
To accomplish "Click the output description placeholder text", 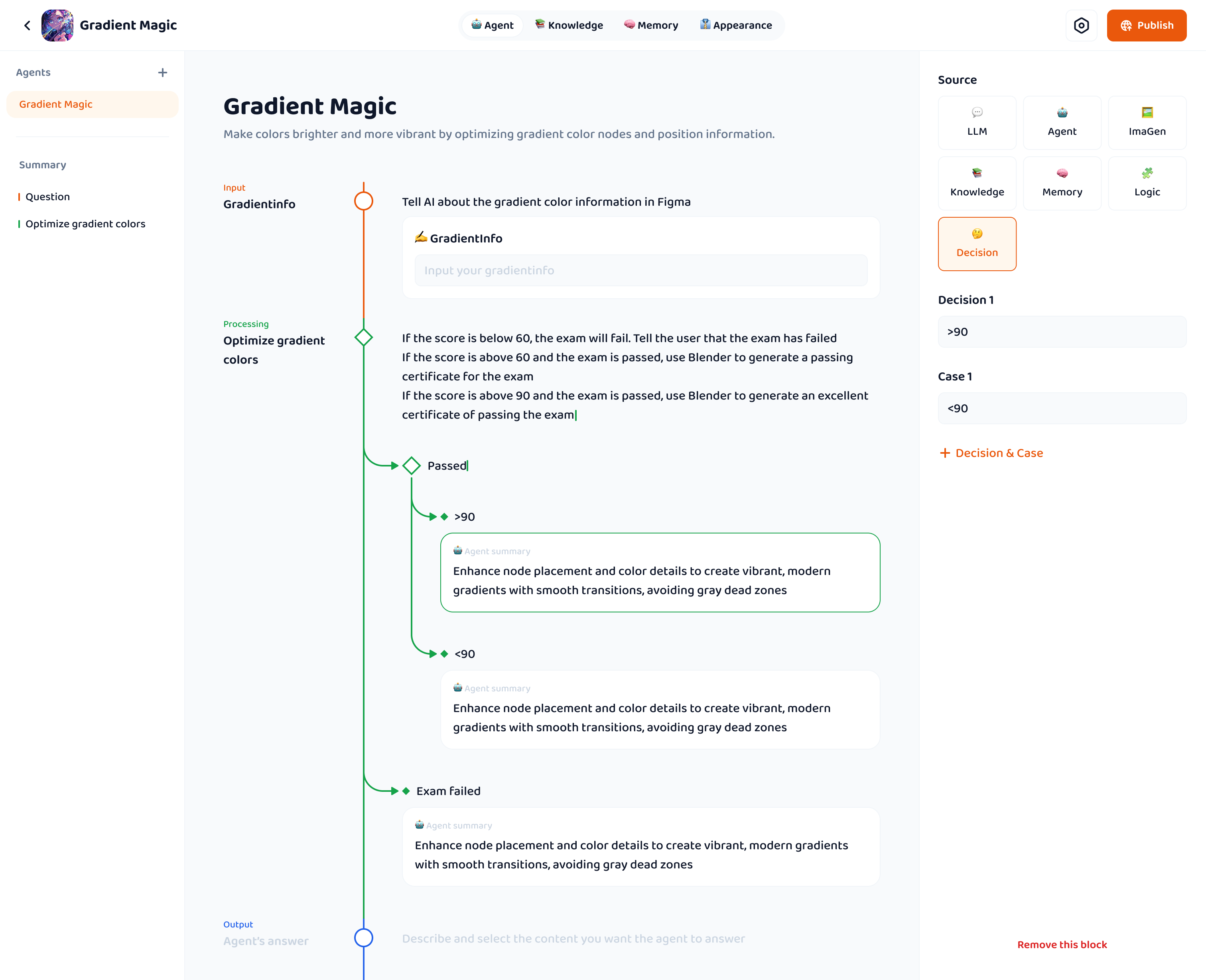I will click(x=573, y=938).
